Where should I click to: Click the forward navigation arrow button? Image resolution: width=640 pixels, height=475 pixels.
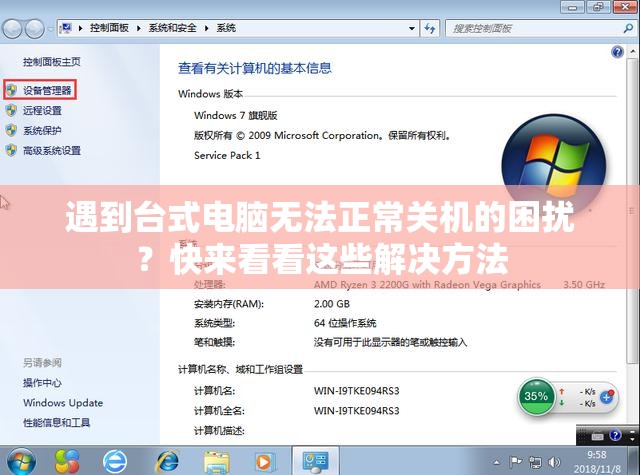point(34,29)
